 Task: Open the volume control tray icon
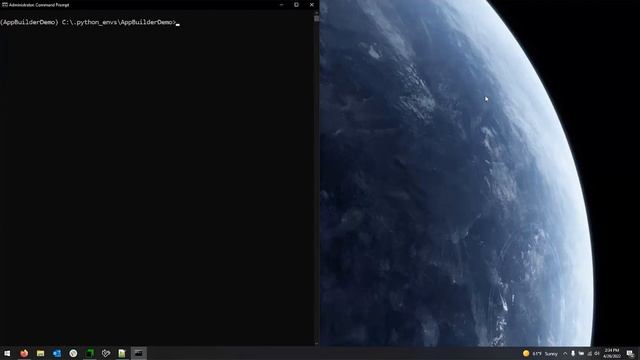point(597,353)
